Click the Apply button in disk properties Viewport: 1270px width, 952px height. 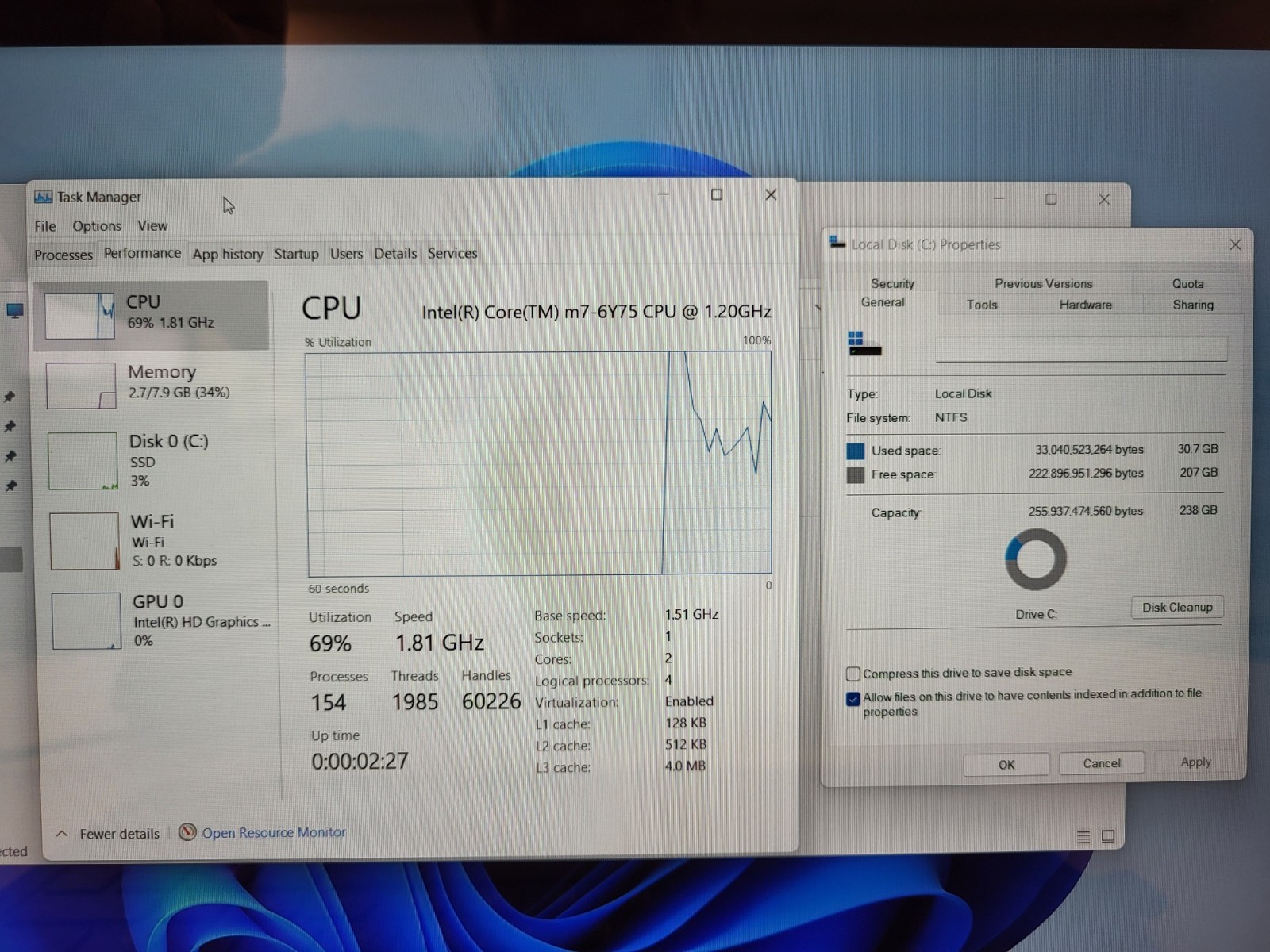1195,762
